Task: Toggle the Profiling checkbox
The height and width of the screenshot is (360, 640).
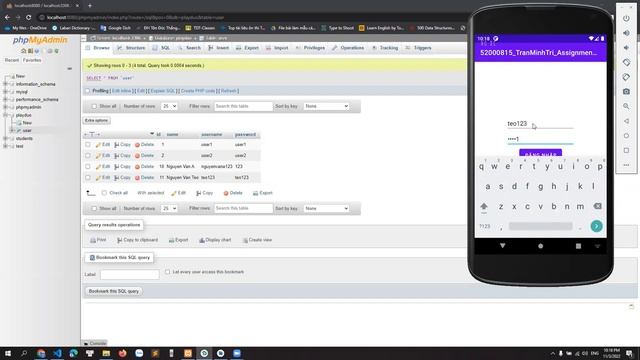Action: [x=87, y=91]
